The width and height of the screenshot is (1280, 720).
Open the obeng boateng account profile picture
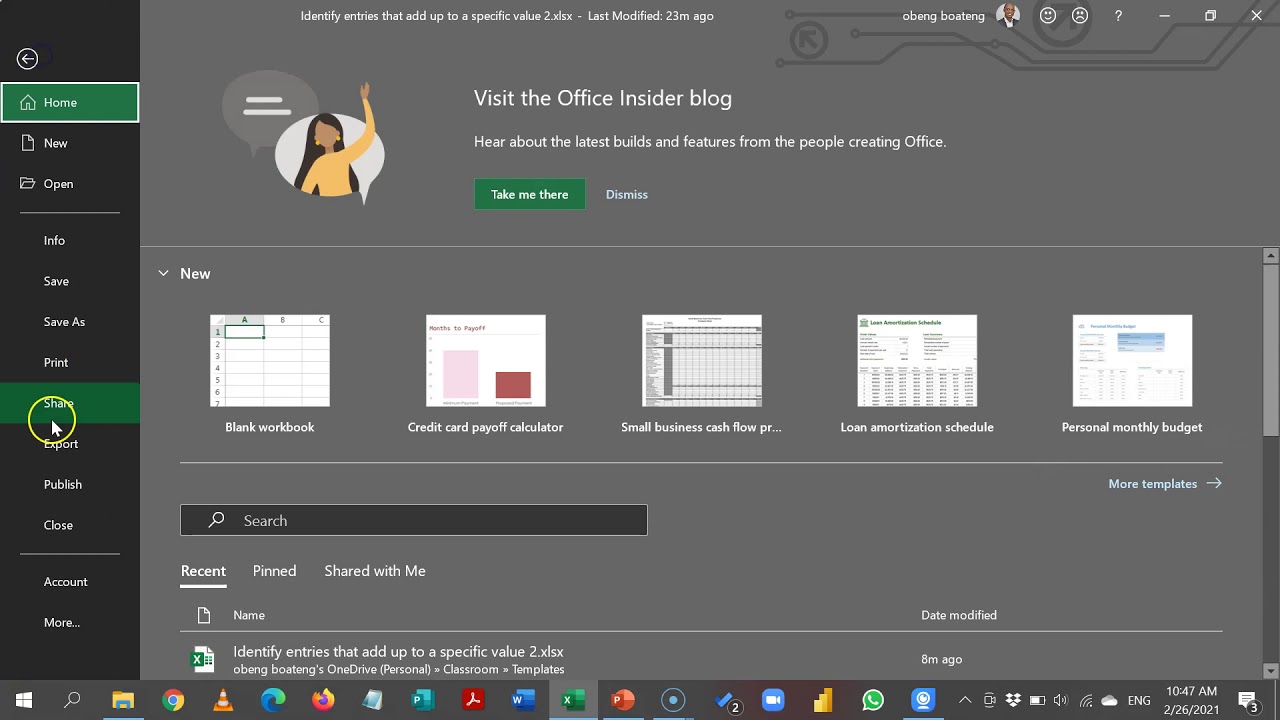[1008, 16]
